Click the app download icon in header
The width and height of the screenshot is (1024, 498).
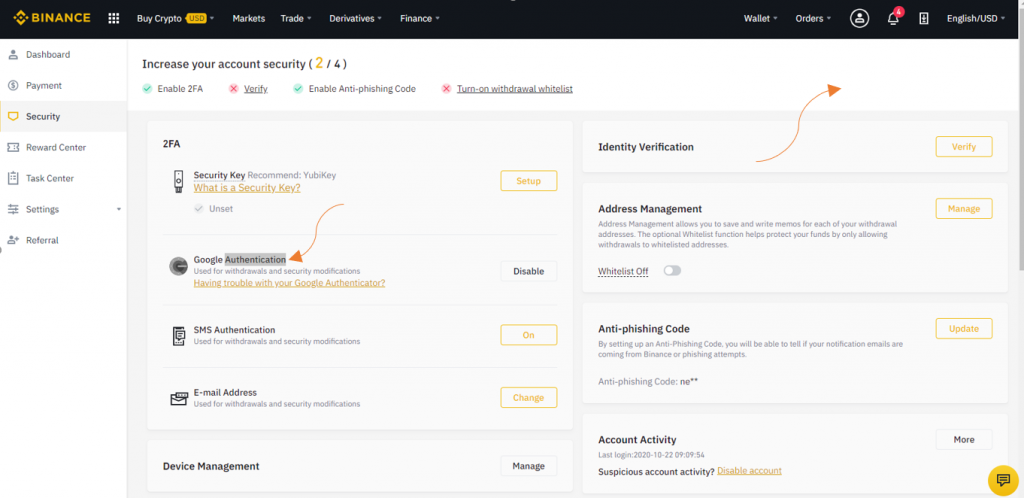923,18
